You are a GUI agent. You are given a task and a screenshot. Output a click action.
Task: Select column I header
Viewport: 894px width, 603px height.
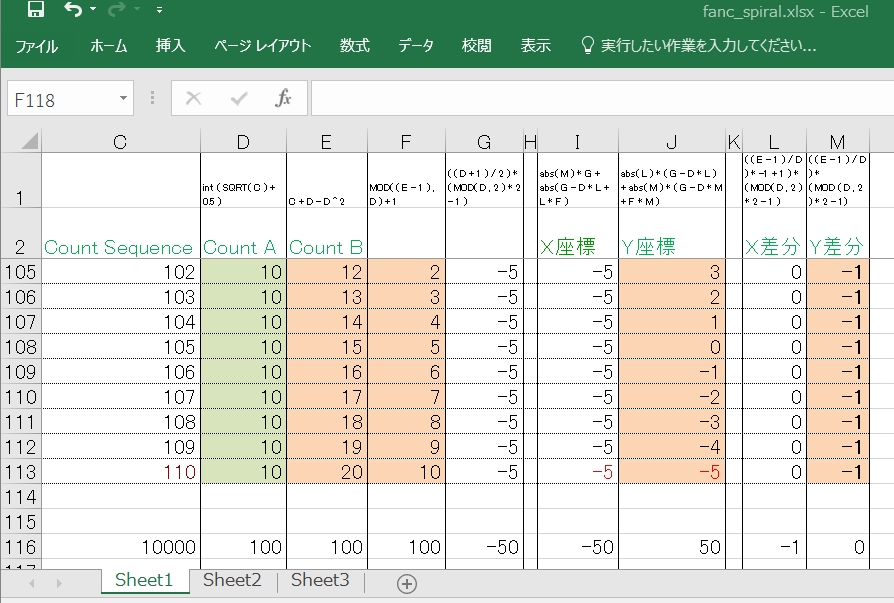[x=578, y=141]
